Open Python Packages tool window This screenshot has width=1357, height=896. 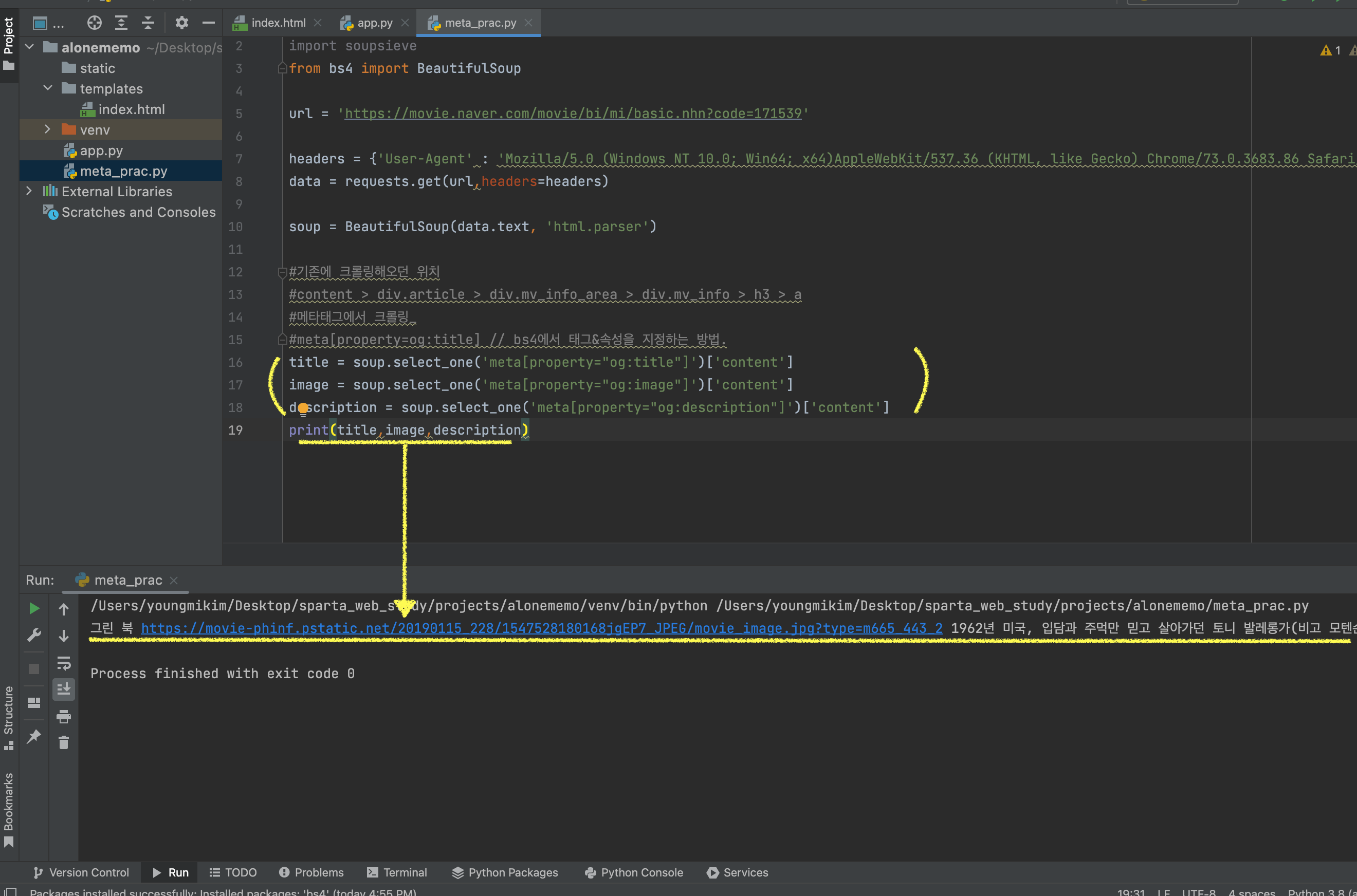click(505, 872)
